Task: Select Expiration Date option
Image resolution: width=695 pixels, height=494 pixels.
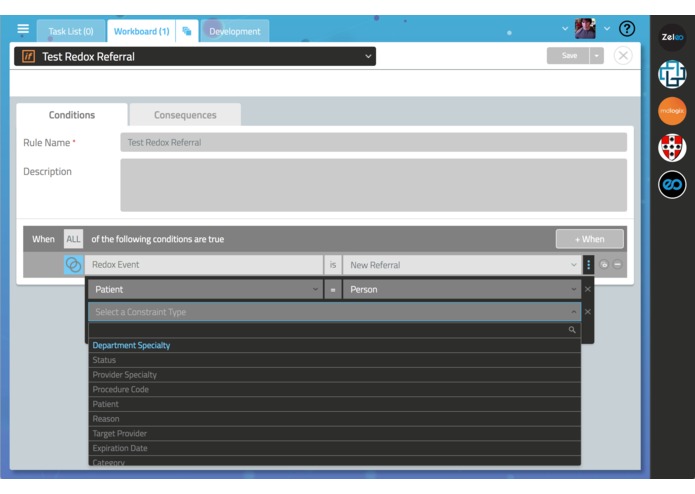Action: tap(334, 448)
